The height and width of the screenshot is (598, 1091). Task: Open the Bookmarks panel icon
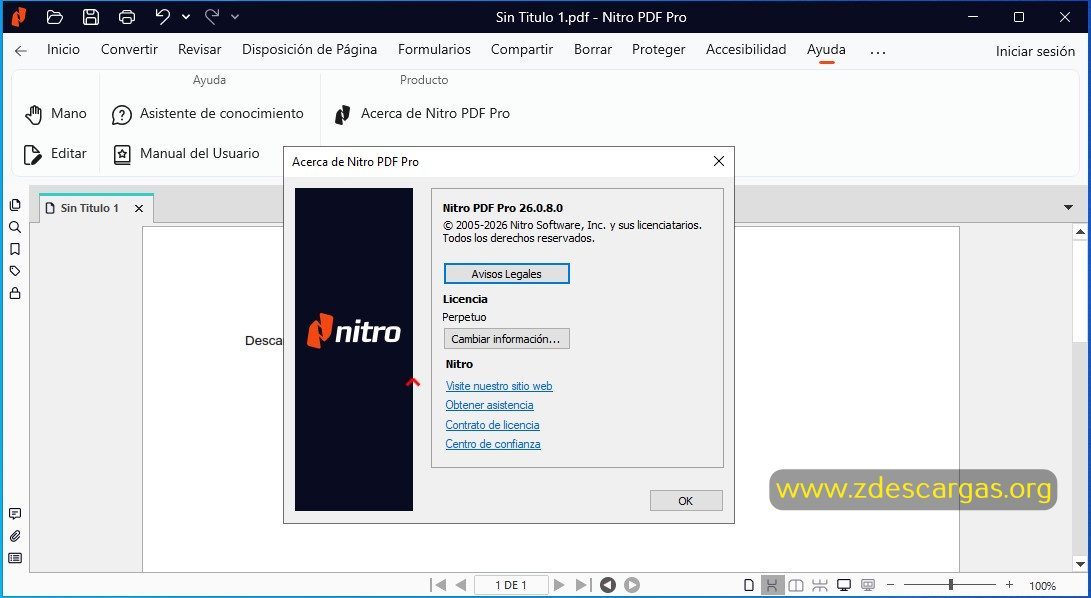click(x=15, y=249)
